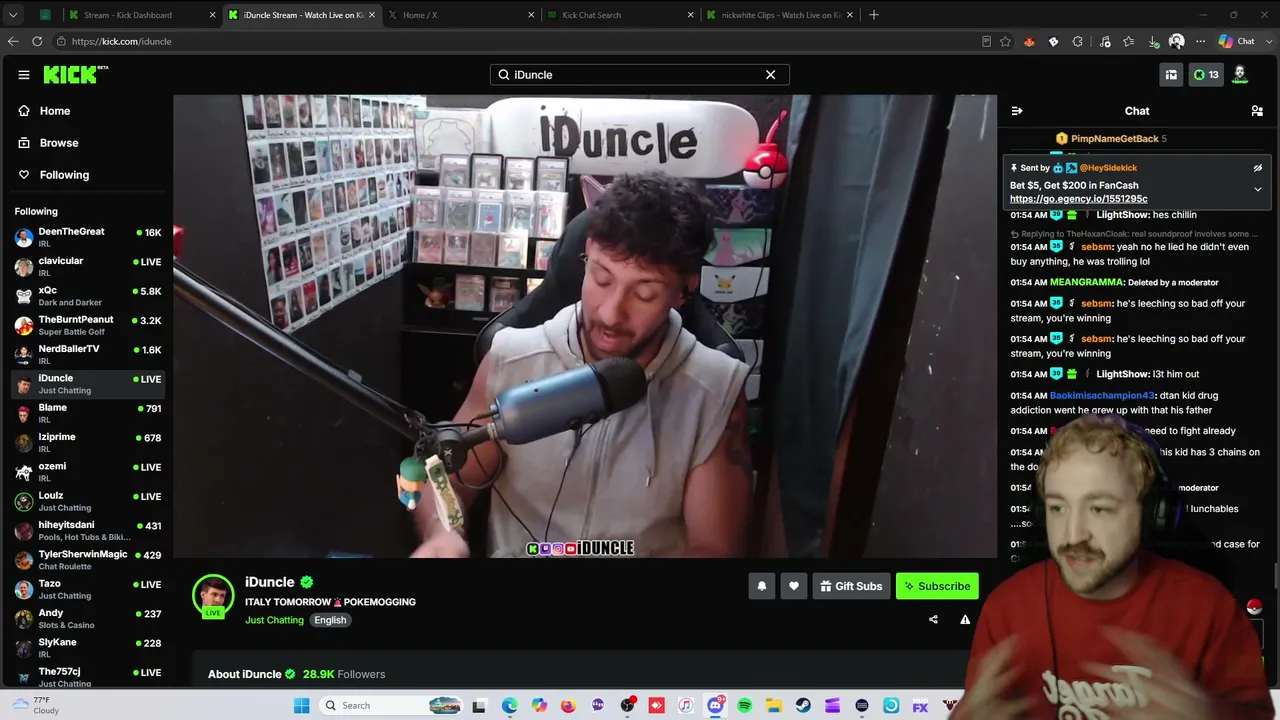Image resolution: width=1280 pixels, height=720 pixels.
Task: Click the Kick logo
Action: [75, 75]
